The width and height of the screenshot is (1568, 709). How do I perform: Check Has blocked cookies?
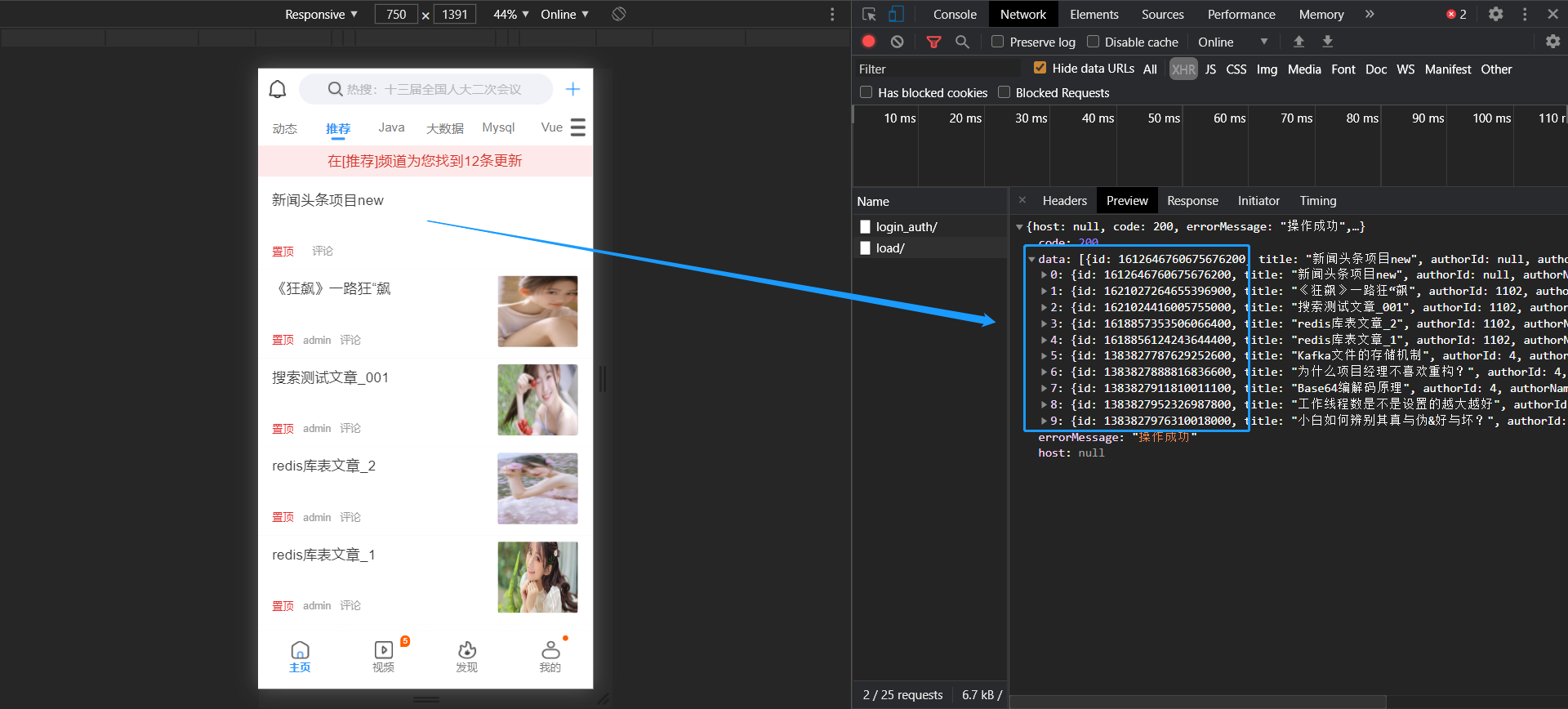[x=866, y=92]
